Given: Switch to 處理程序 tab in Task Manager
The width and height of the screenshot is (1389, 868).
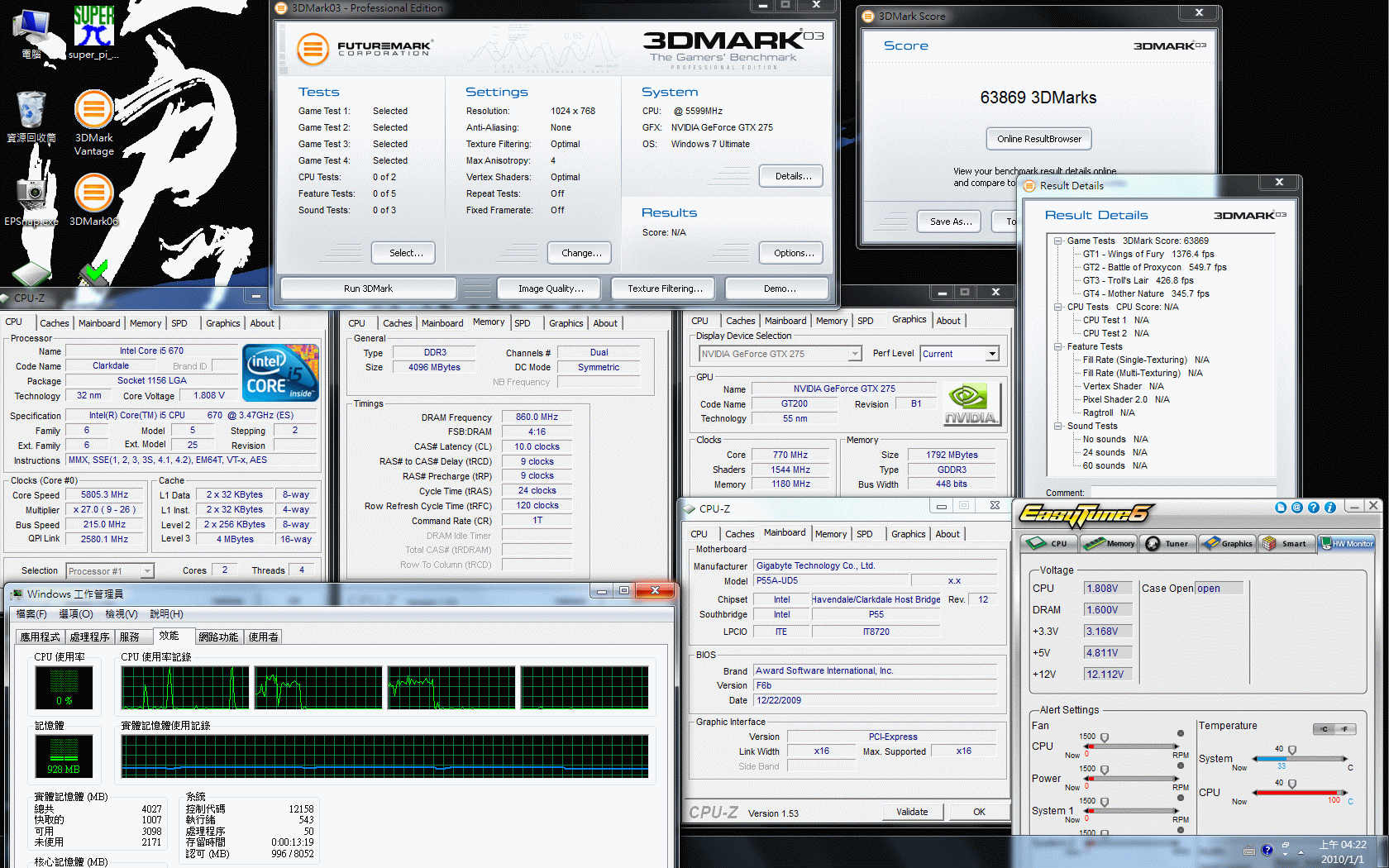Looking at the screenshot, I should coord(89,637).
